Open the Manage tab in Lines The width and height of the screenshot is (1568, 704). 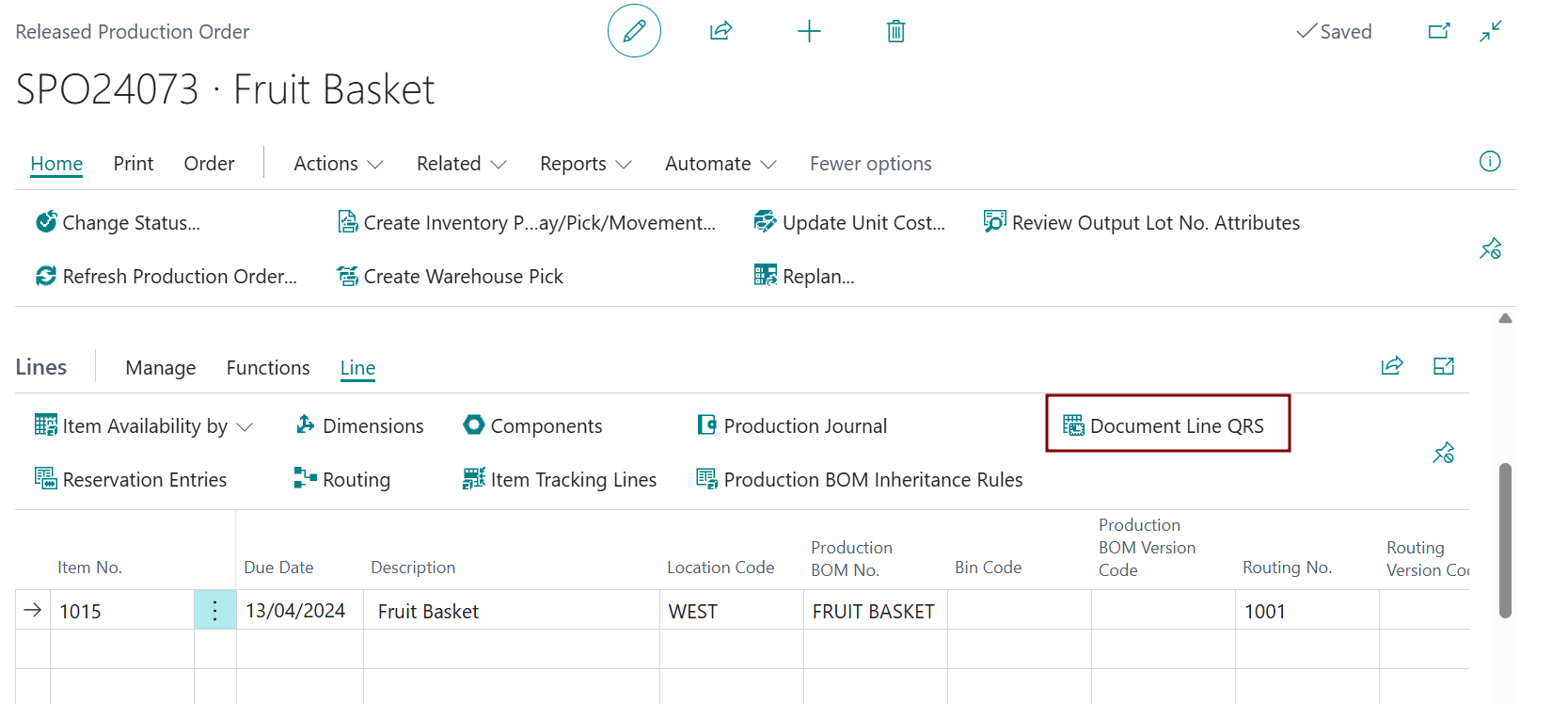point(161,368)
